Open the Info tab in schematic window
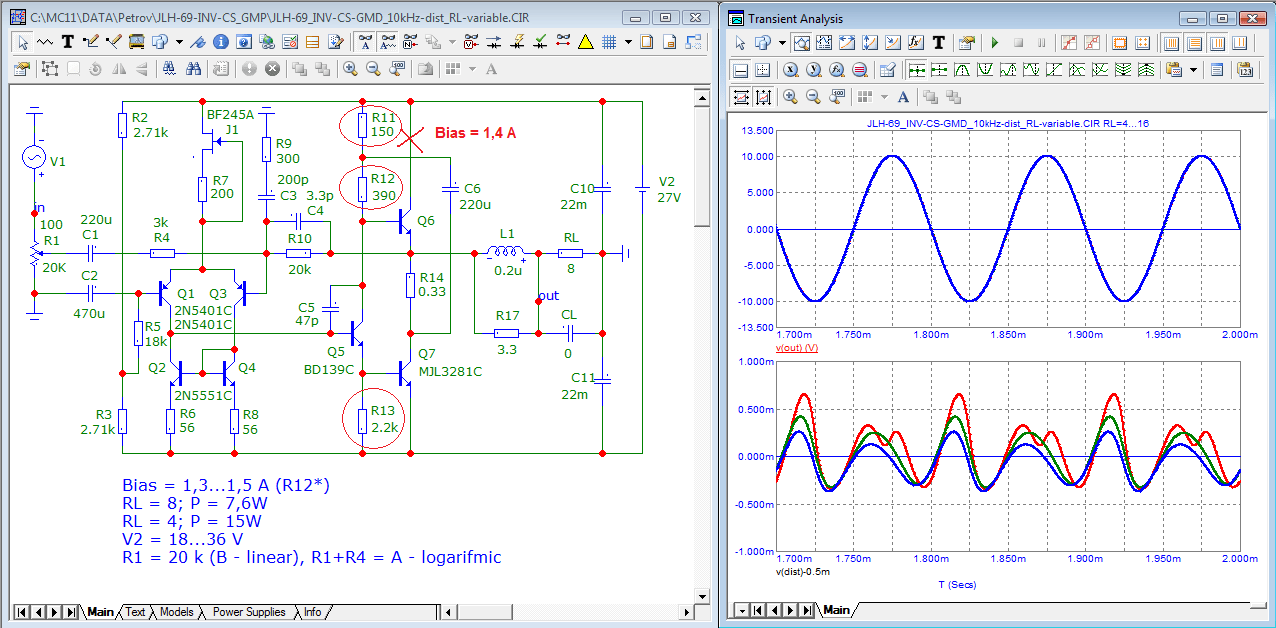The height and width of the screenshot is (628, 1276). [x=313, y=612]
